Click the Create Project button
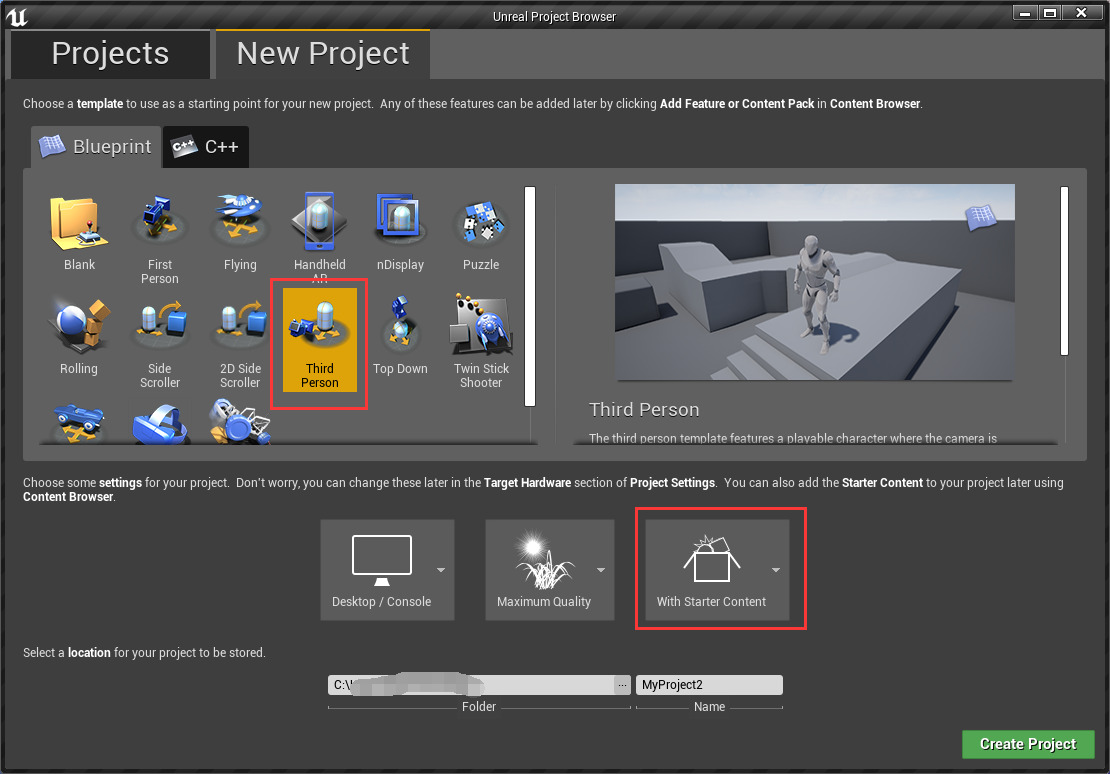Screen dimensions: 1110x774 (1028, 744)
